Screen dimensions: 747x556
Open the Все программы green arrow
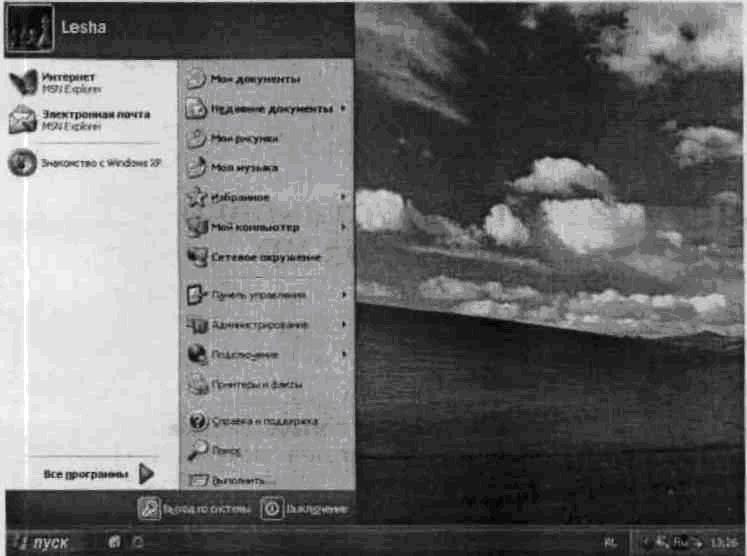point(146,474)
